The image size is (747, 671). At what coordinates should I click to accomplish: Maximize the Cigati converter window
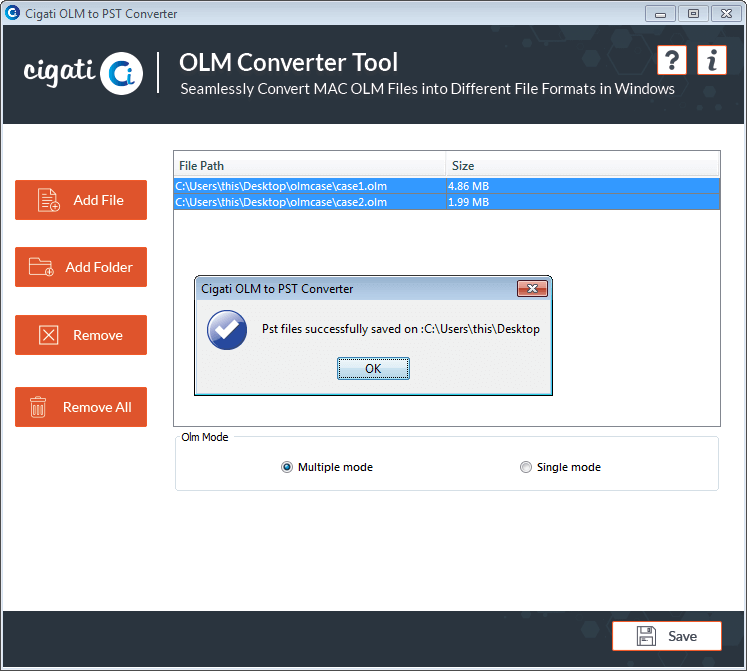[693, 14]
